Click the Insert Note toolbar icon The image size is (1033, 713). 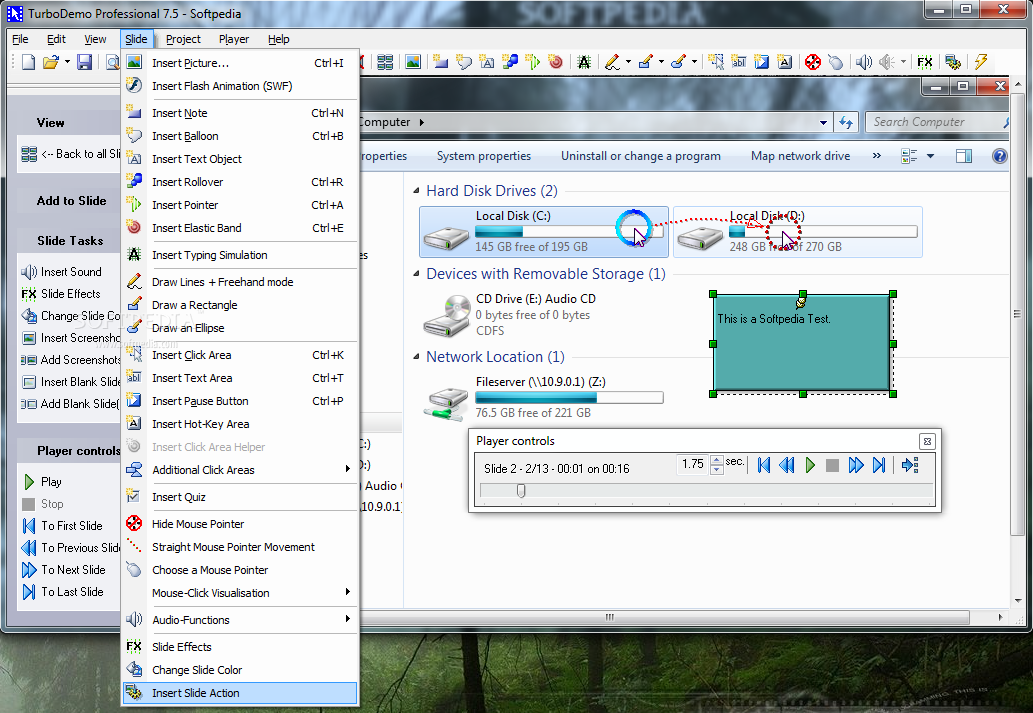[x=441, y=62]
